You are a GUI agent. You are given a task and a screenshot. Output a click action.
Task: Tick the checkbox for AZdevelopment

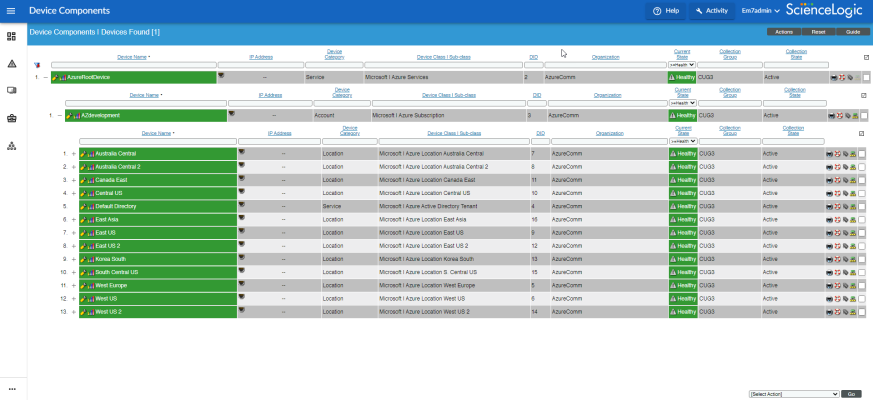click(x=864, y=116)
